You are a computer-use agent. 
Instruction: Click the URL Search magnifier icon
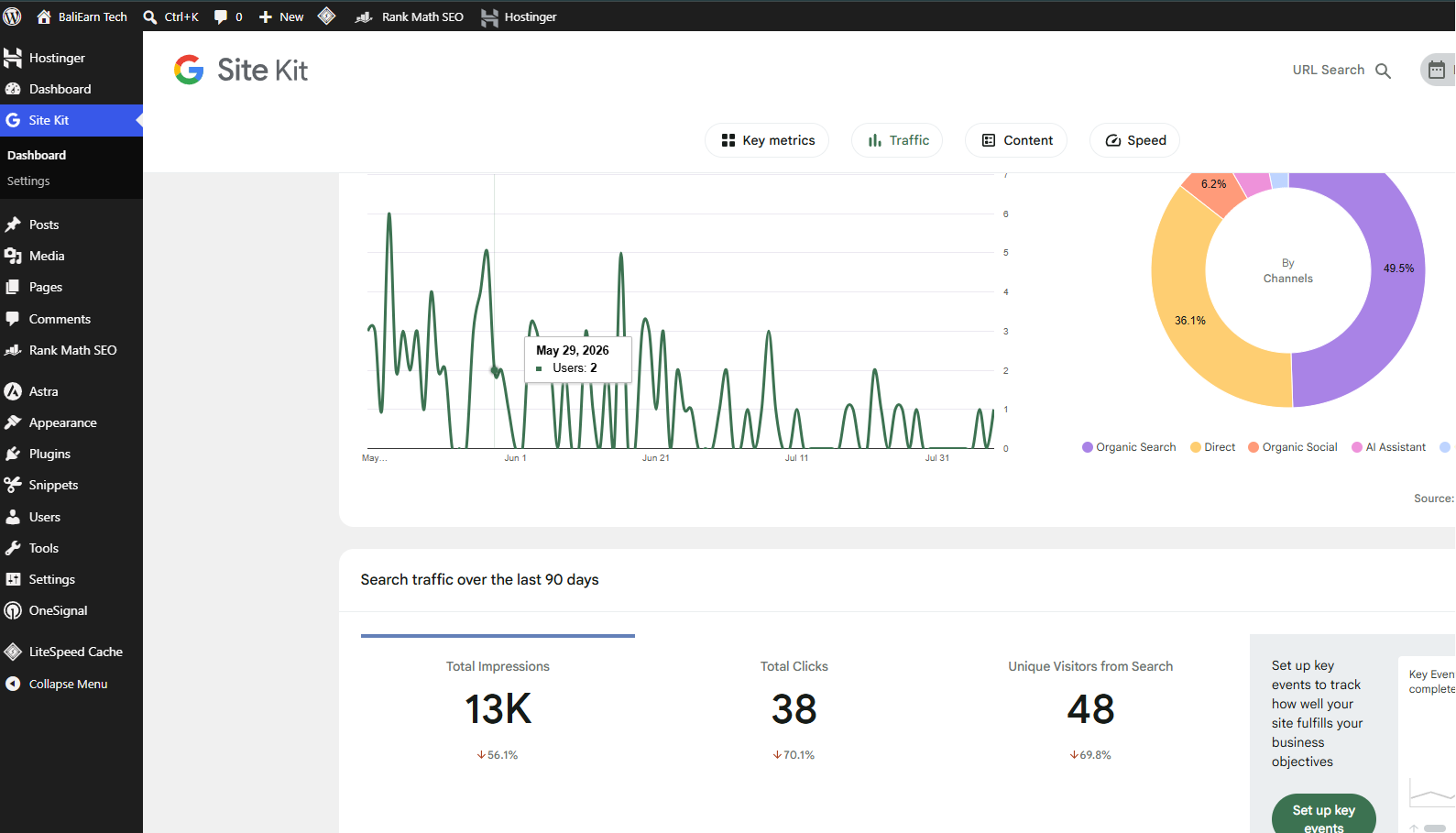pyautogui.click(x=1383, y=71)
